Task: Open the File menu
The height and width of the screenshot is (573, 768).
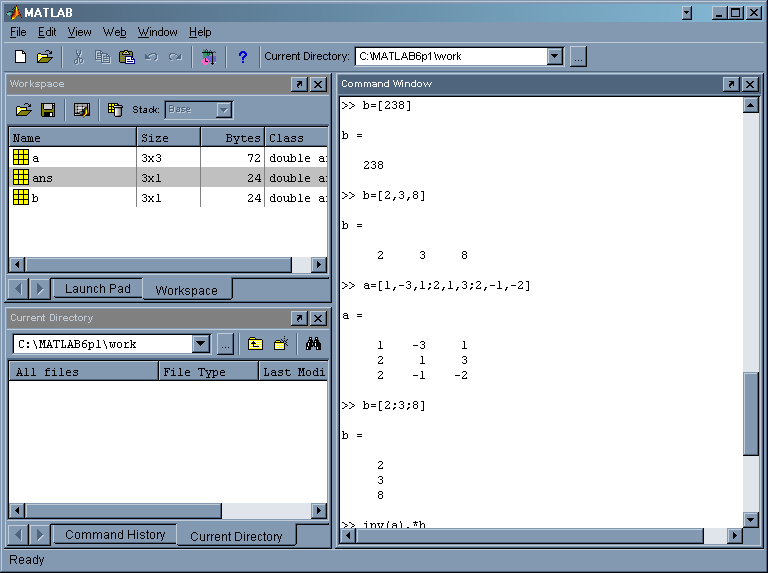Action: click(x=18, y=32)
